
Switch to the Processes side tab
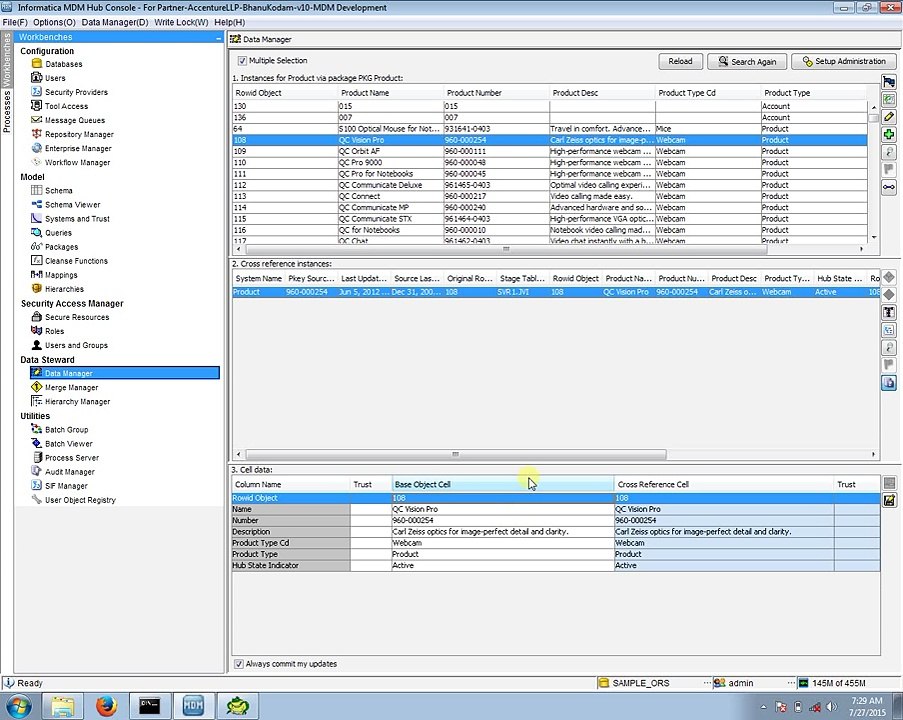click(x=7, y=112)
